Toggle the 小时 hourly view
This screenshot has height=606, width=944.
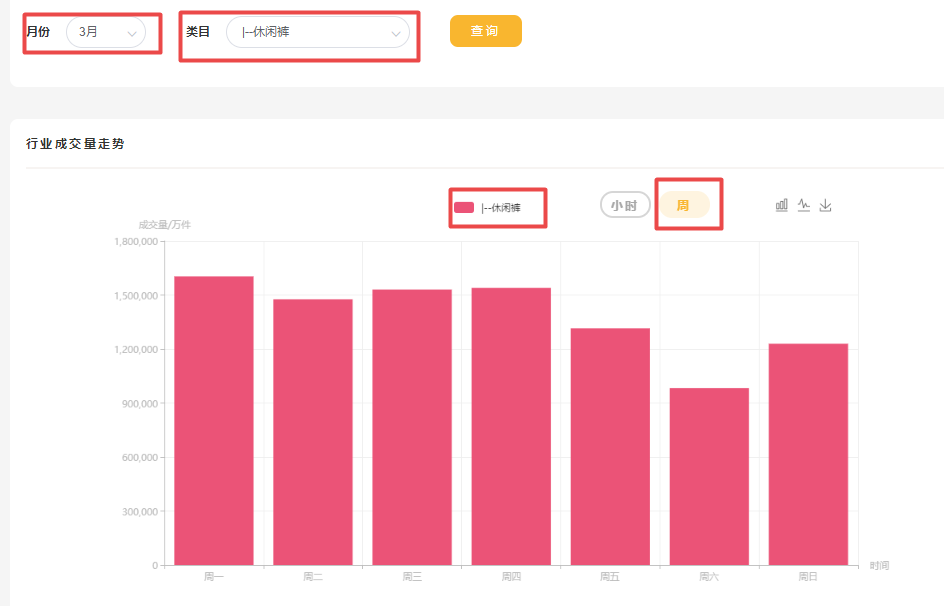[x=625, y=205]
